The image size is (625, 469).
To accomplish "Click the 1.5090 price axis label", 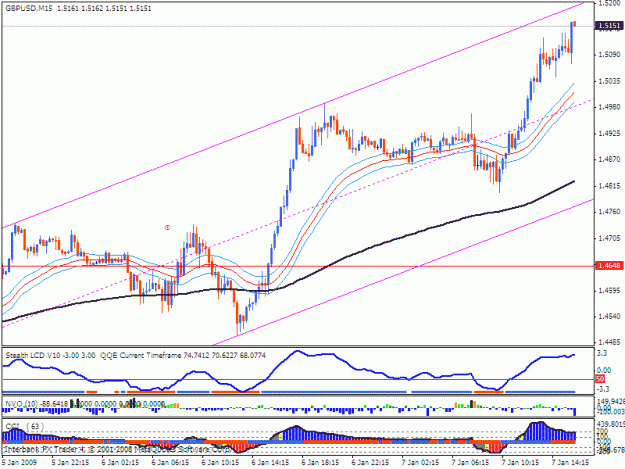I will pyautogui.click(x=610, y=54).
